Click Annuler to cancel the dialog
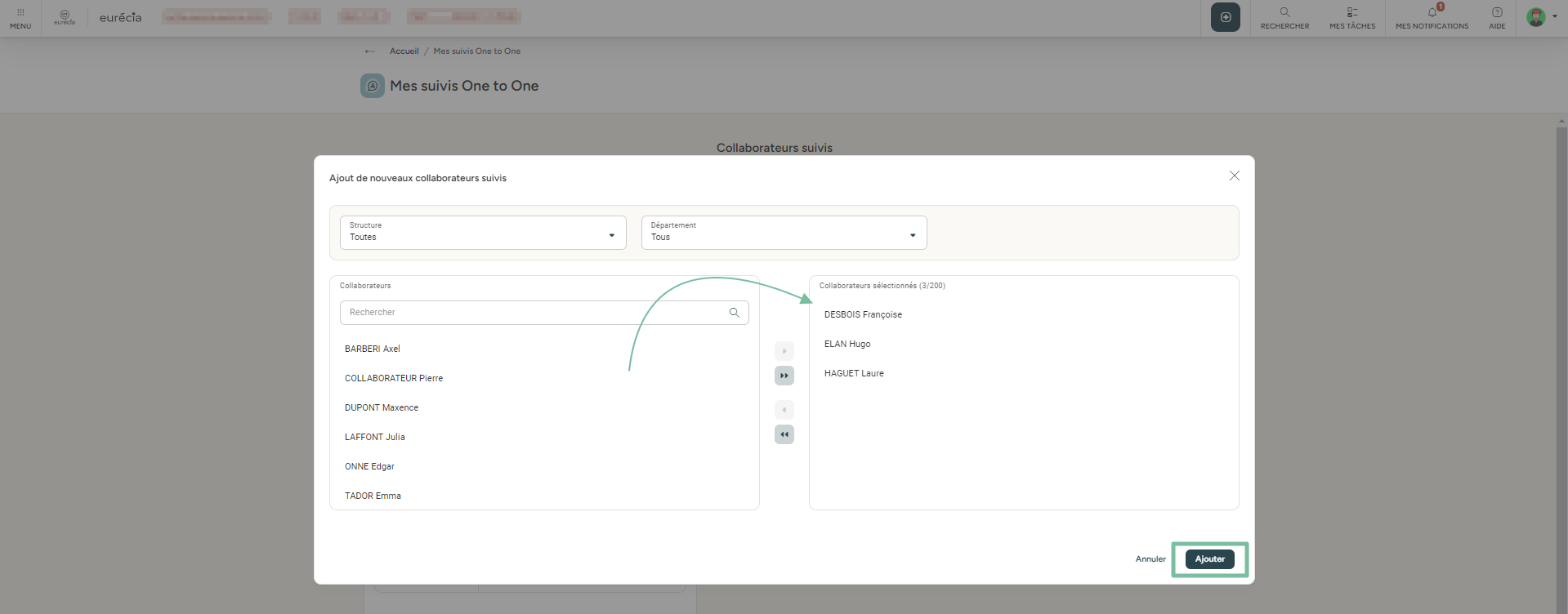 pyautogui.click(x=1150, y=559)
